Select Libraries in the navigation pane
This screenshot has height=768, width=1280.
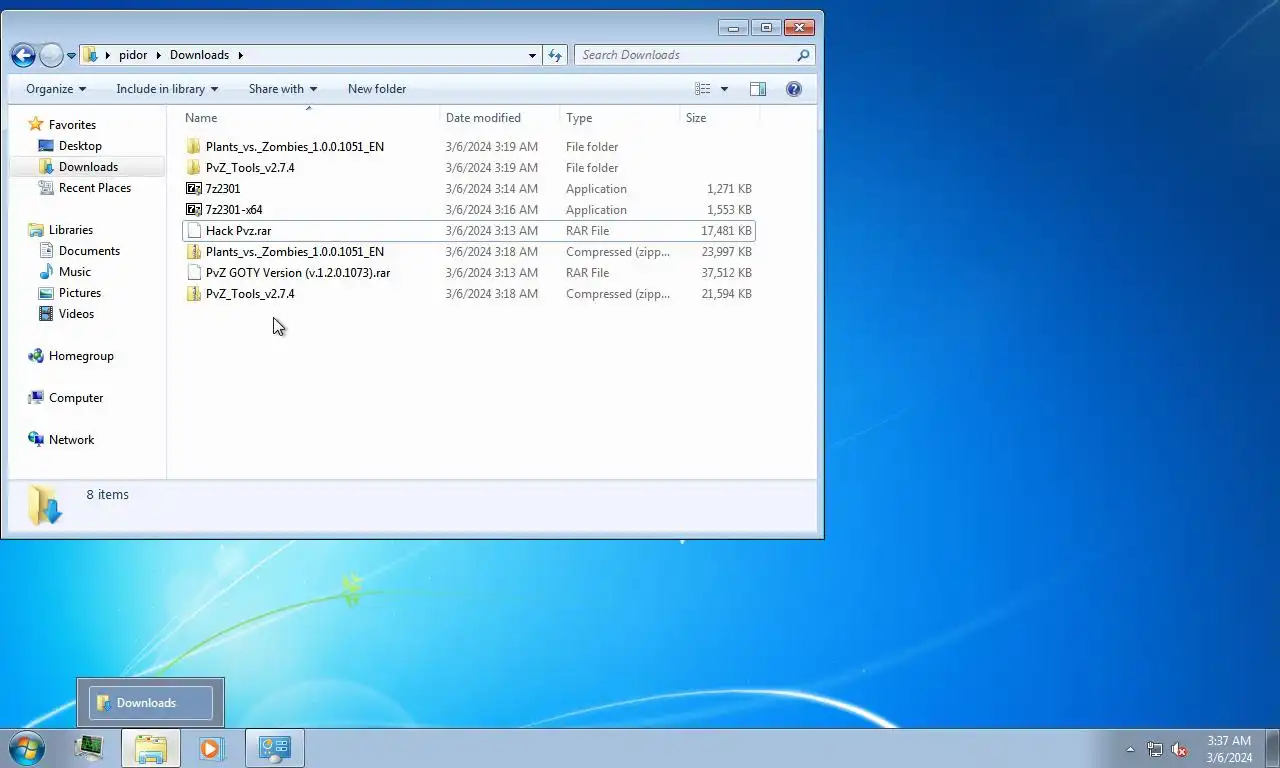coord(70,230)
